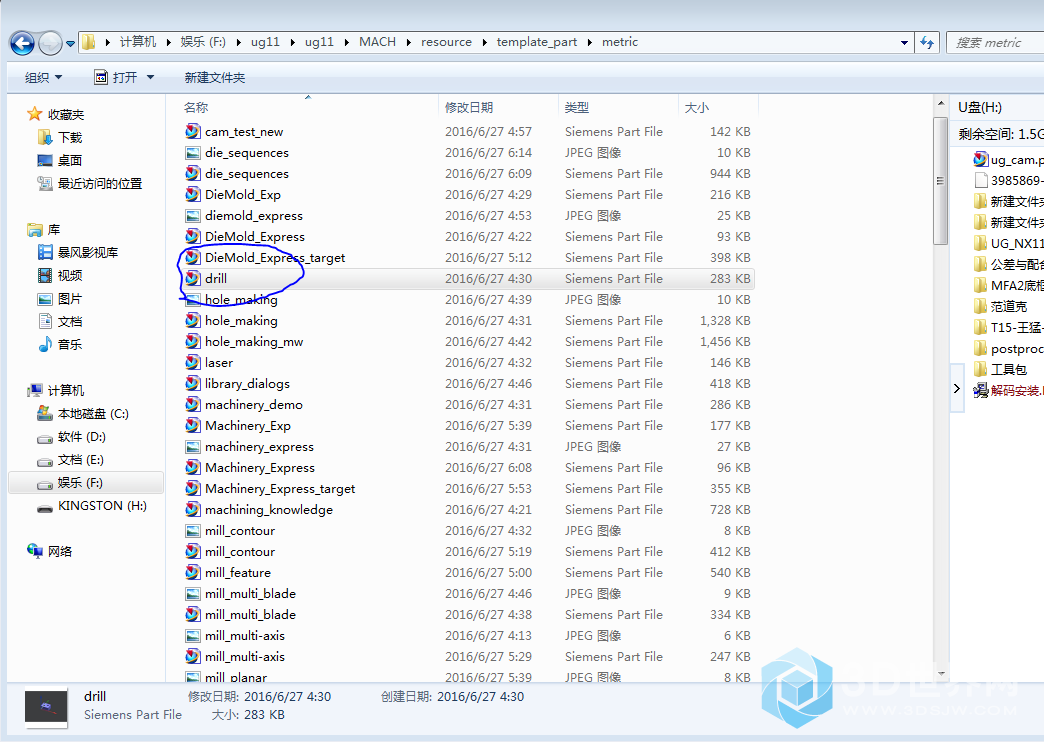Viewport: 1044px width, 742px height.
Task: Click the machinery_express JPEG image icon
Action: (x=192, y=447)
